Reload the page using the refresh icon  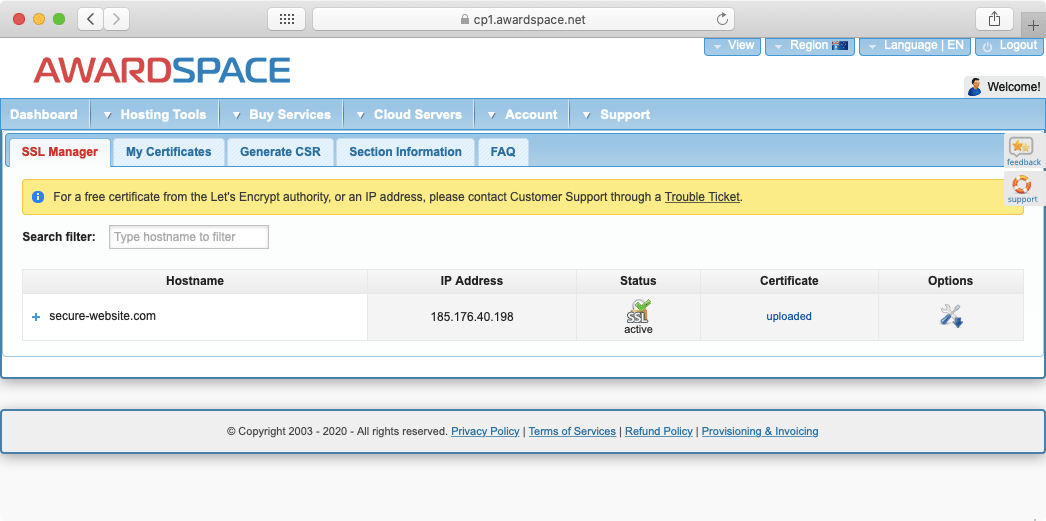[722, 19]
